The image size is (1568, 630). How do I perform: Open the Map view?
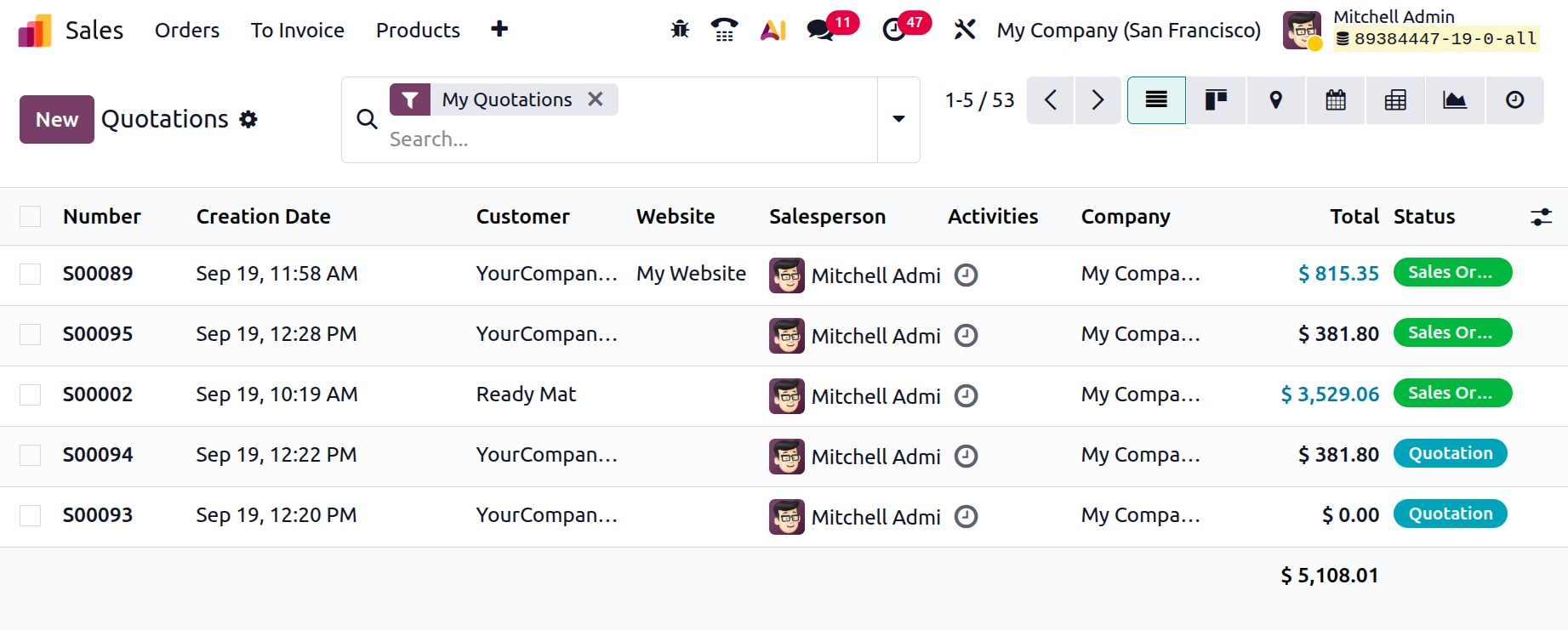(x=1275, y=100)
